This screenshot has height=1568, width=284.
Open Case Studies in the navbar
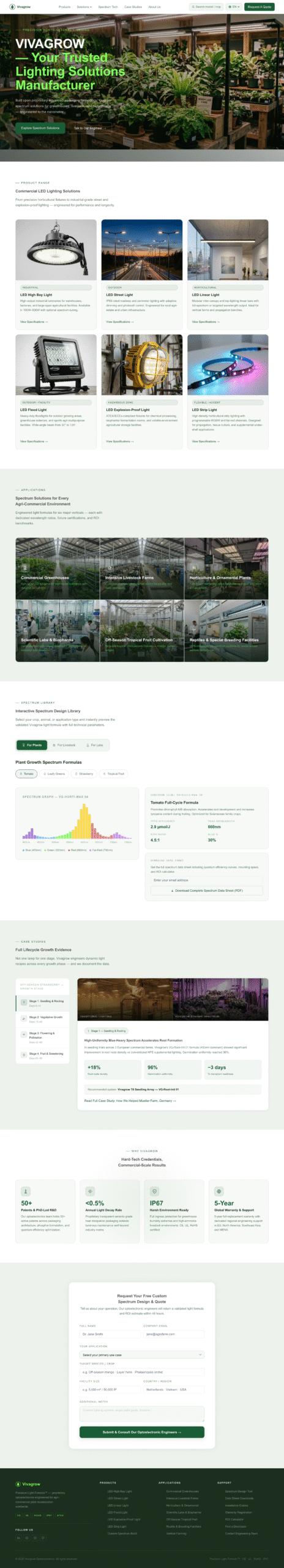(133, 7)
